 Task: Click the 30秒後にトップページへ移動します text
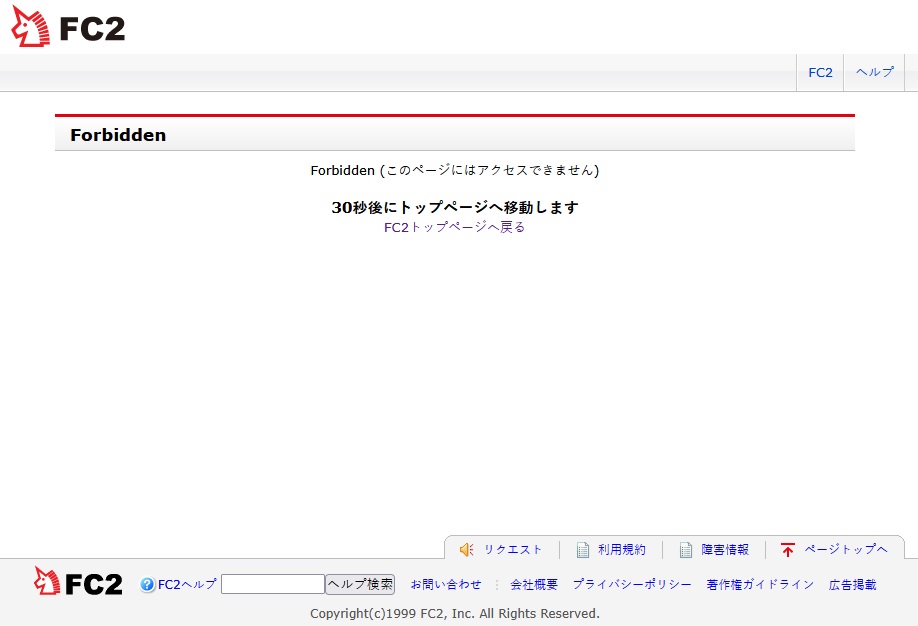[455, 207]
